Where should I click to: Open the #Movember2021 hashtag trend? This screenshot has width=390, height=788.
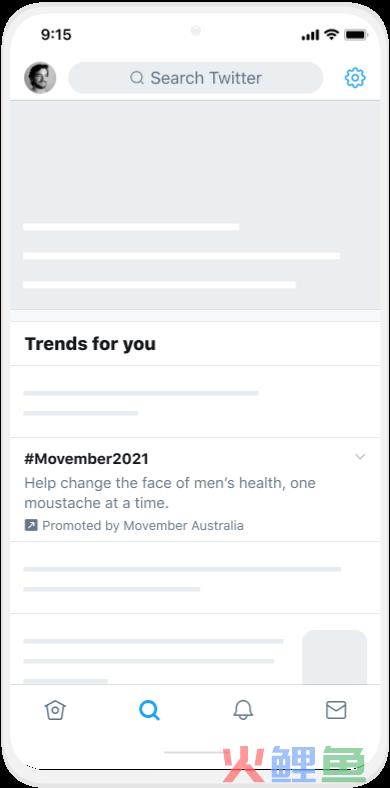(86, 459)
